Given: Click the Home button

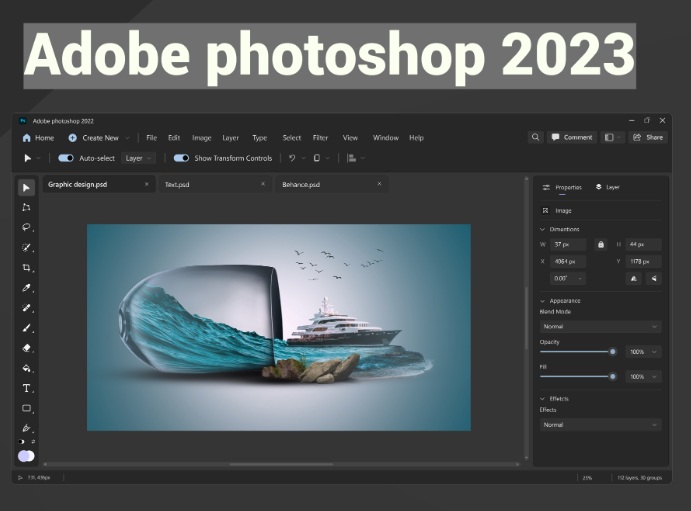Looking at the screenshot, I should pyautogui.click(x=38, y=138).
